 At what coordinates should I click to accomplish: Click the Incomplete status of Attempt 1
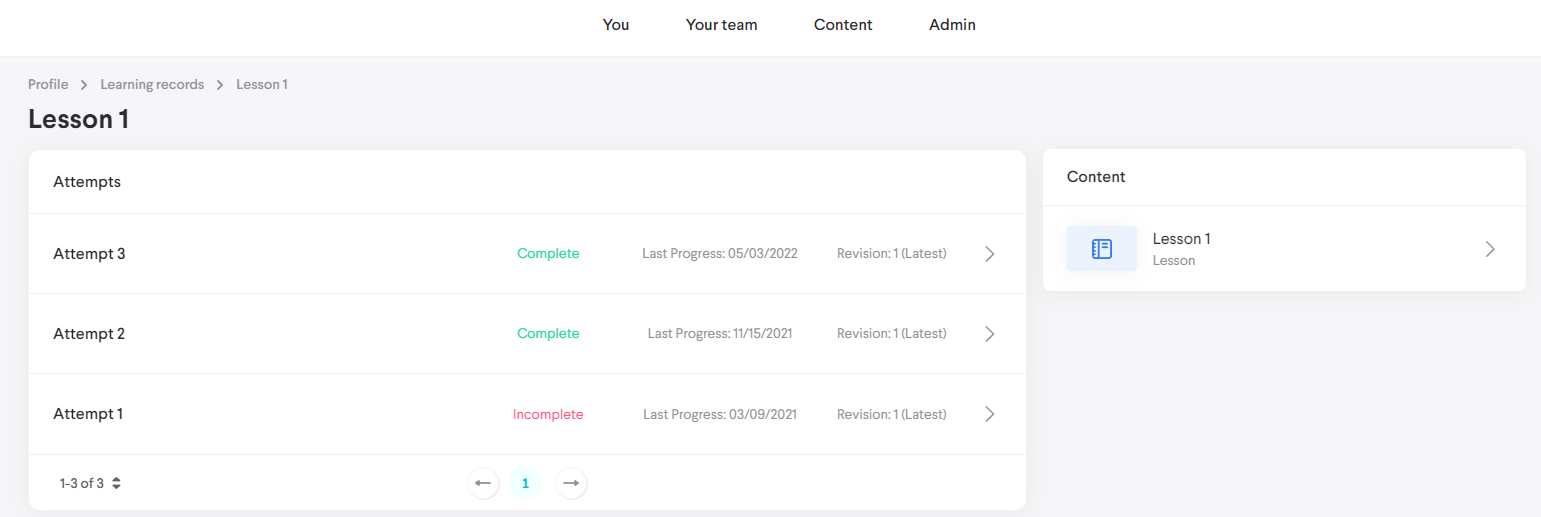[548, 414]
